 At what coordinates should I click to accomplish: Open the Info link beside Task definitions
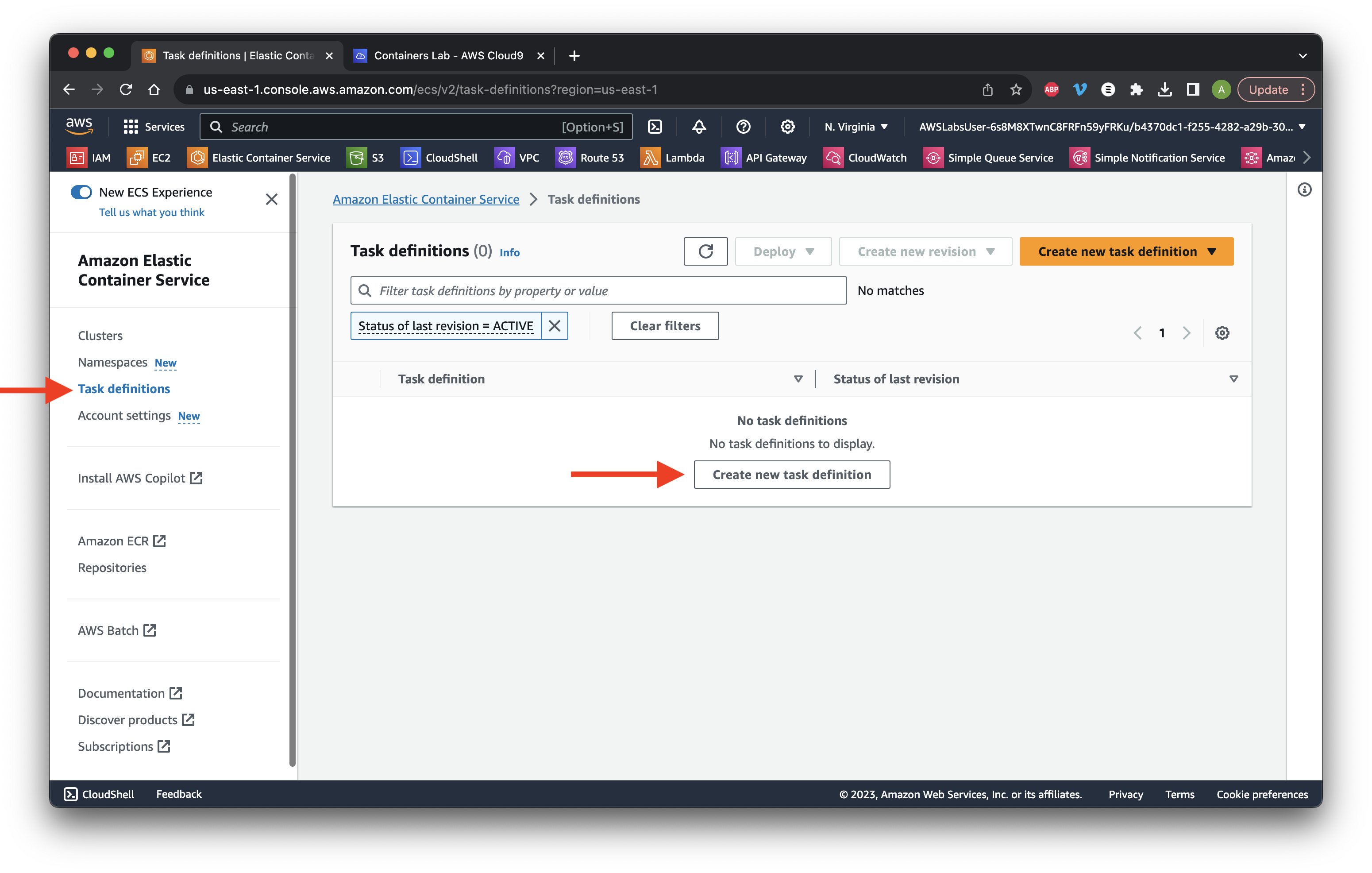(509, 252)
